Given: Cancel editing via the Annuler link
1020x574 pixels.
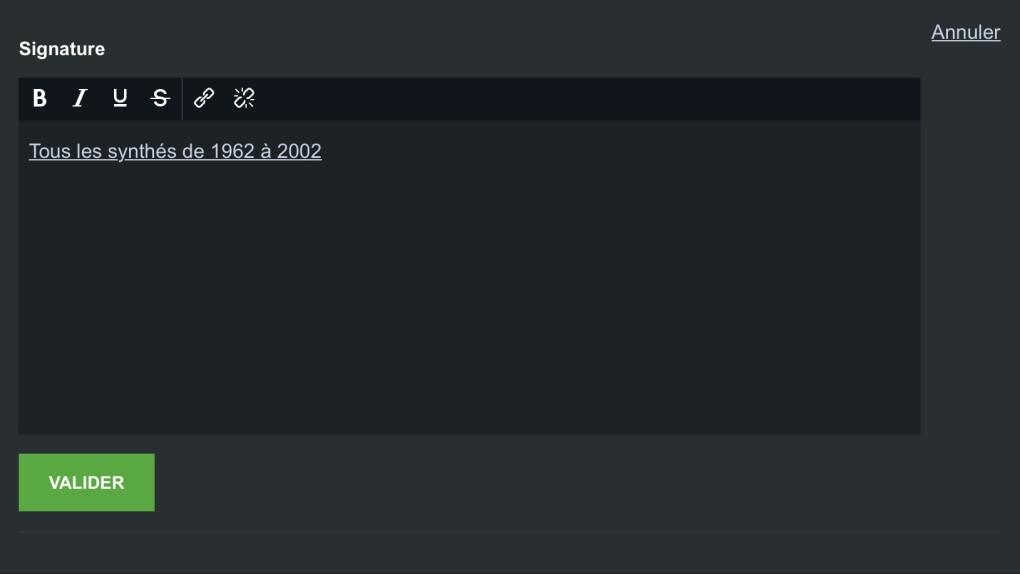Looking at the screenshot, I should [965, 32].
